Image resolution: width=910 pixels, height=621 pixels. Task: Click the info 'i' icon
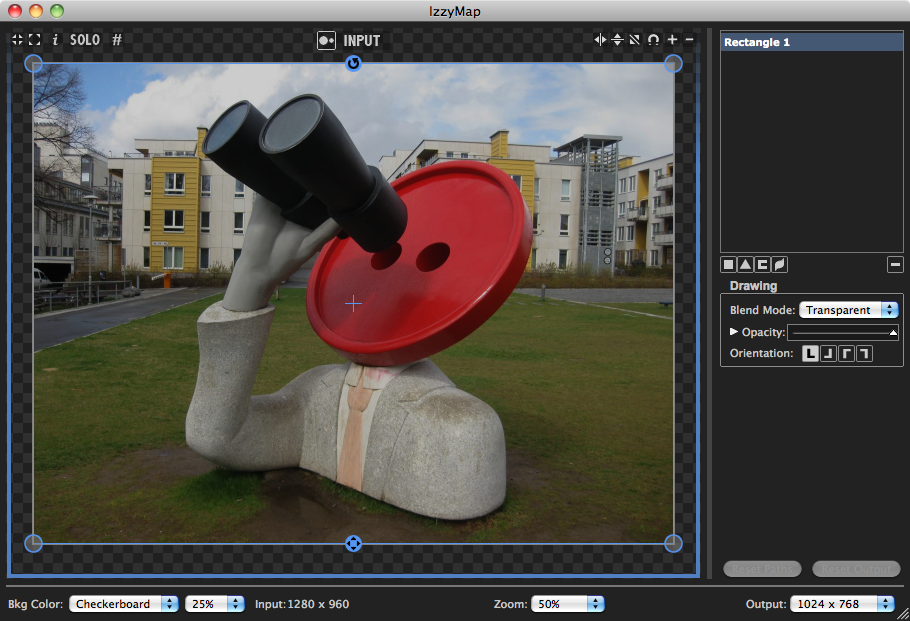tap(55, 40)
